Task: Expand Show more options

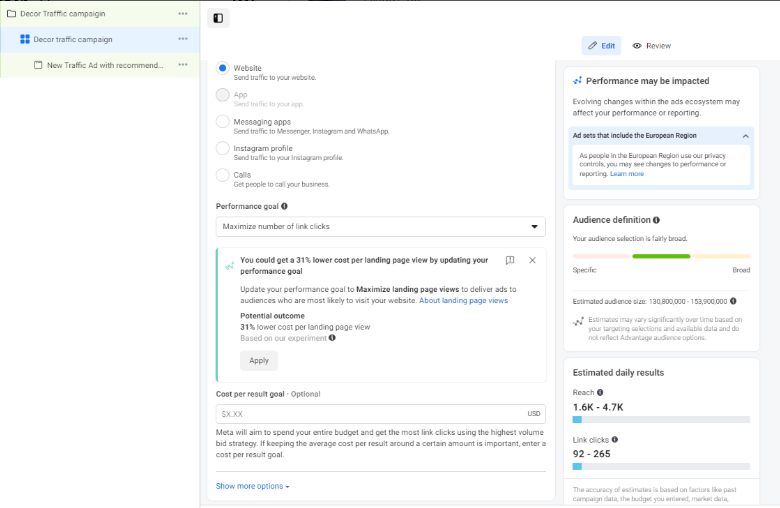Action: [x=252, y=487]
